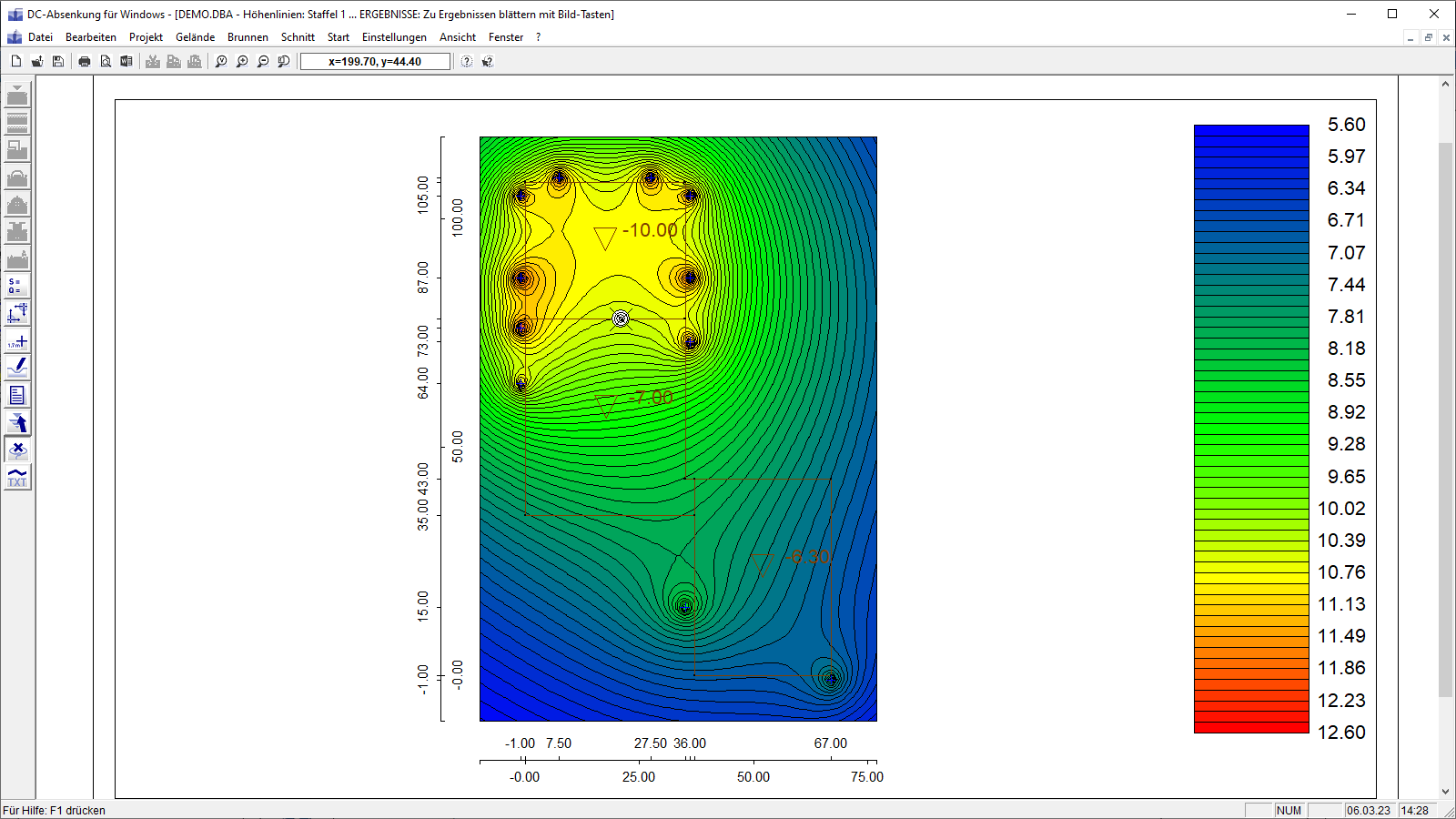Open the print preview magnifier-page icon
Image resolution: width=1456 pixels, height=819 pixels.
coord(106,61)
